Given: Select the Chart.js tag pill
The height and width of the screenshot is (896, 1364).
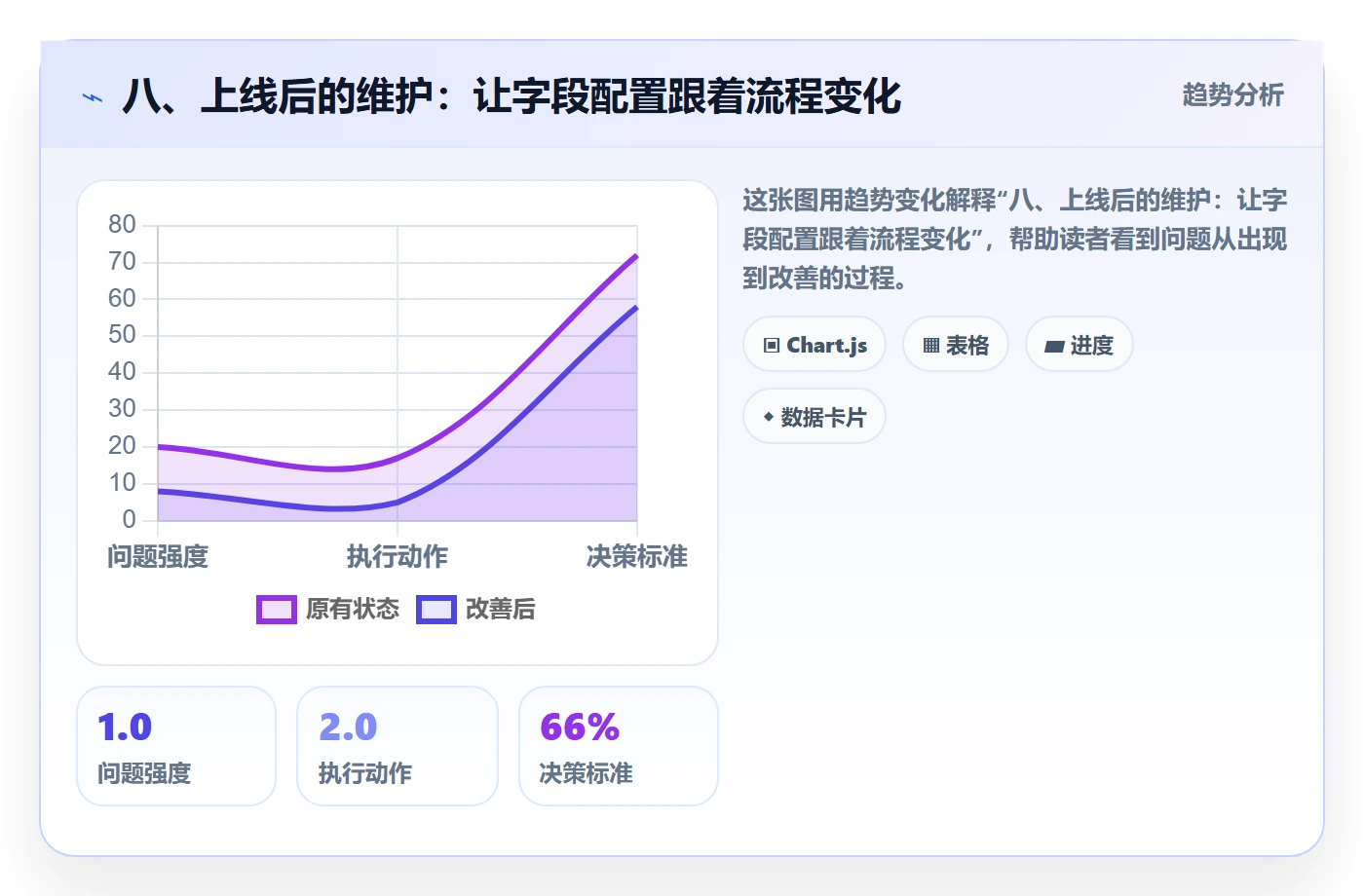Looking at the screenshot, I should point(815,345).
